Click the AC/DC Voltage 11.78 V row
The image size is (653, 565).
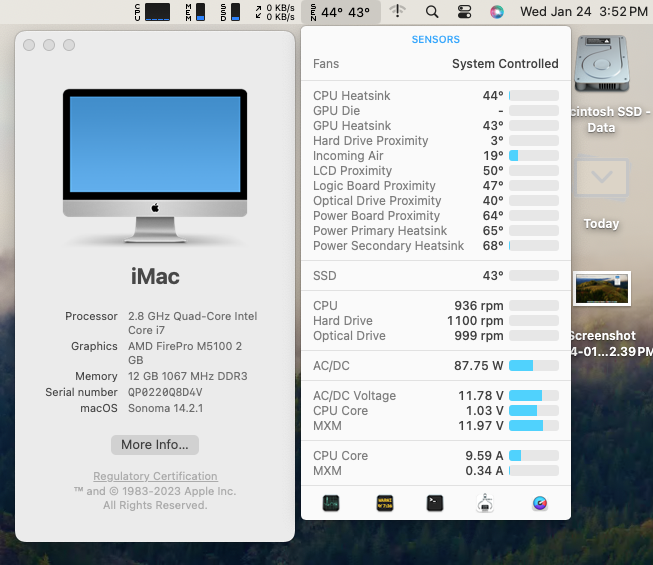coord(436,396)
